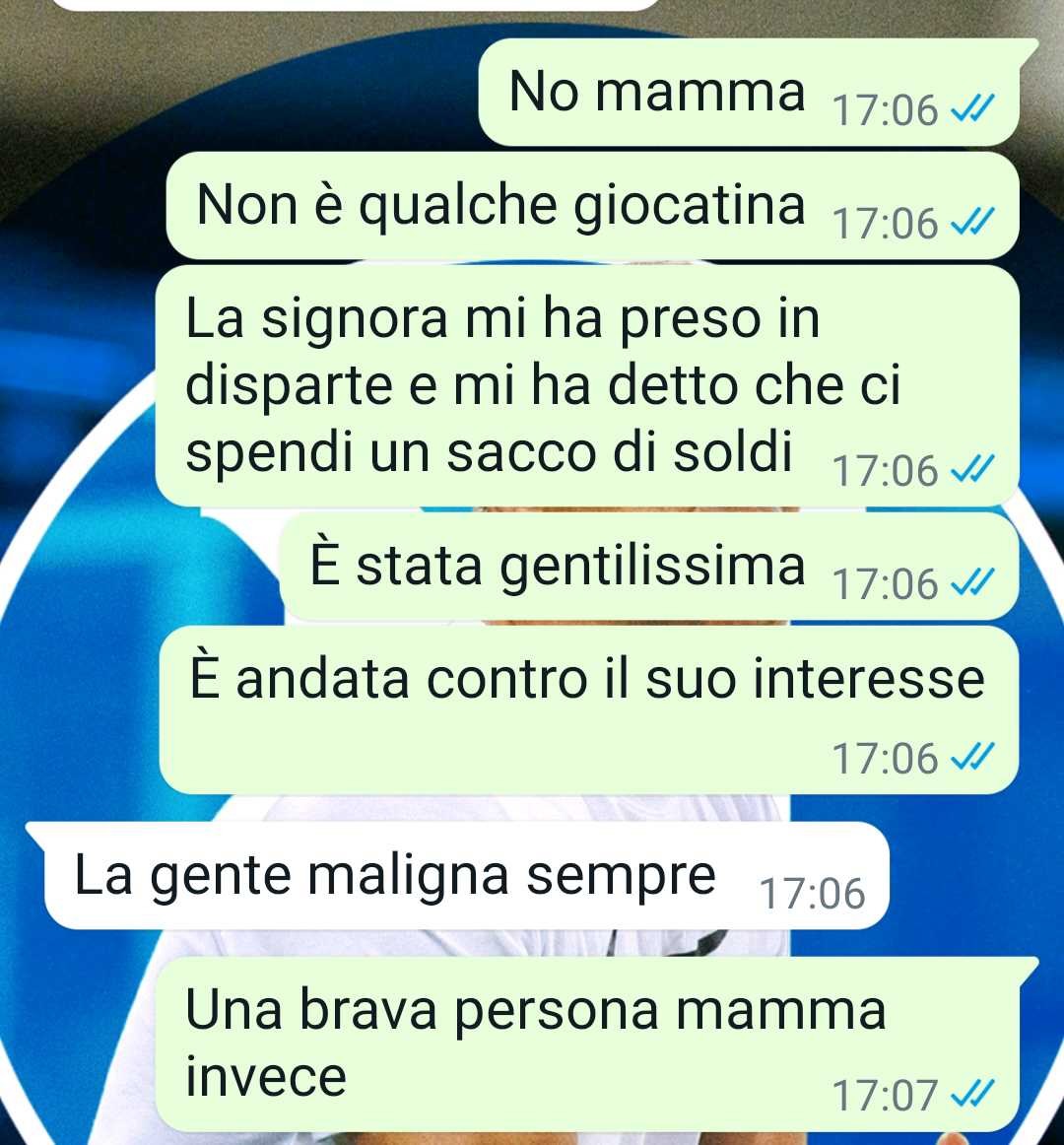Image resolution: width=1064 pixels, height=1145 pixels.
Task: Tap the read-receipt ticks on "No mamma"
Action: click(x=972, y=110)
